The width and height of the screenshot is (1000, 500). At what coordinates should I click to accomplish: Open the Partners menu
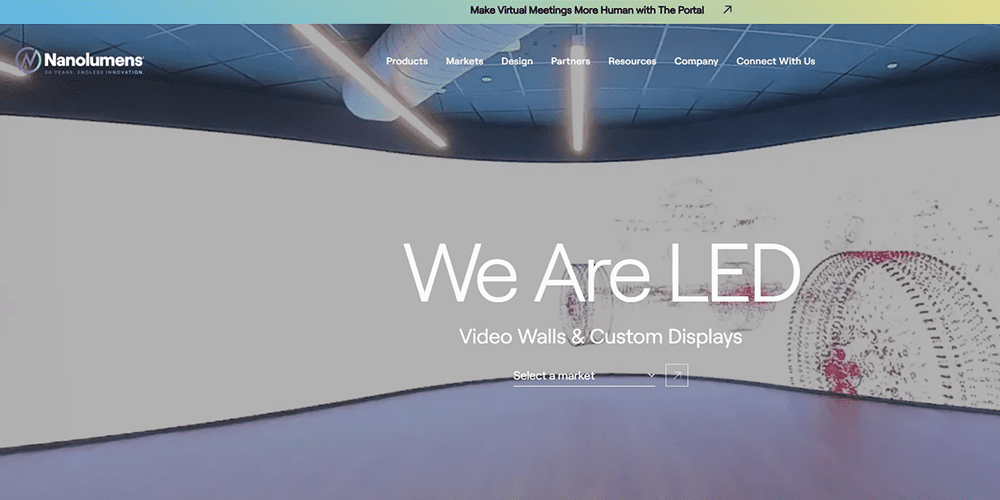[571, 61]
